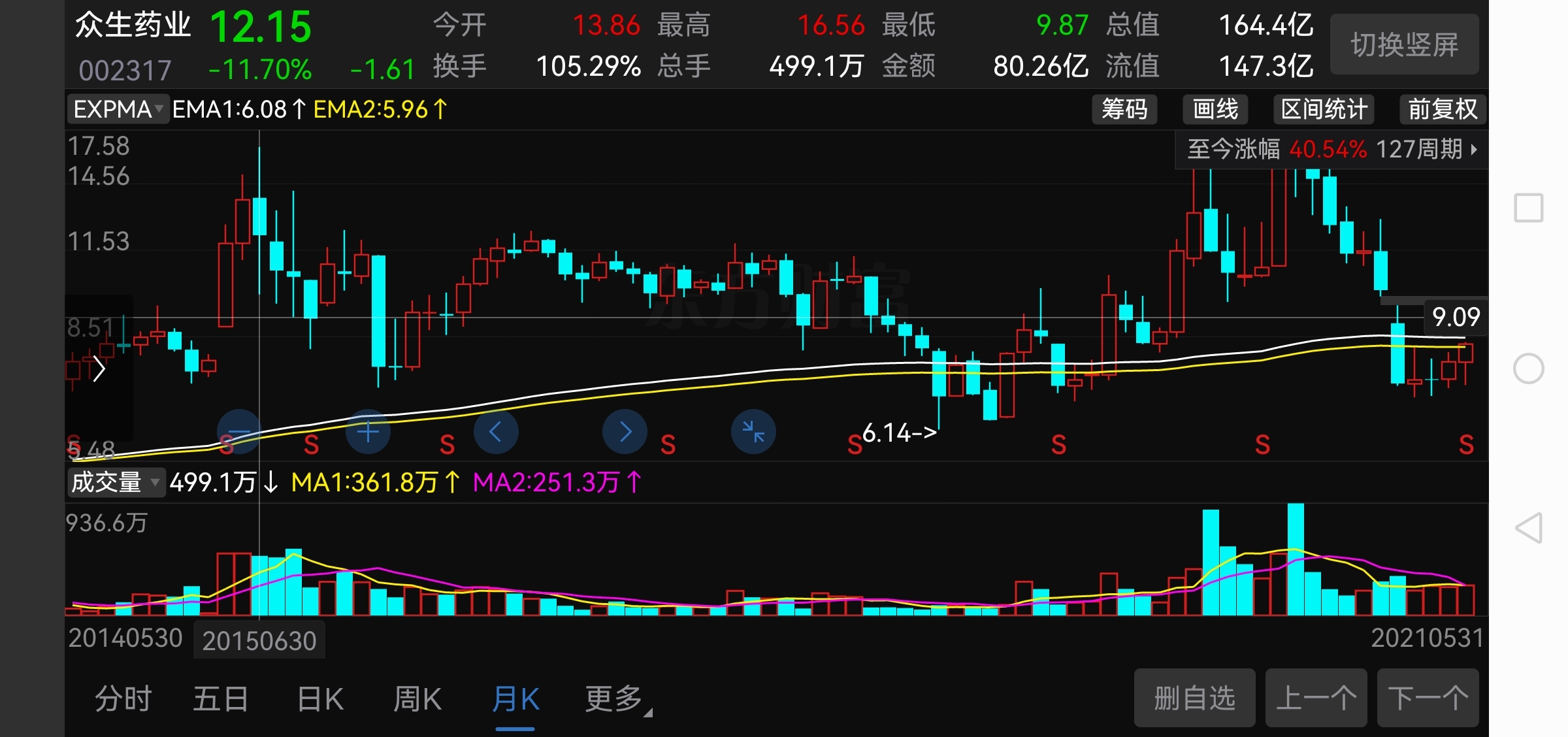1568x737 pixels.
Task: Tap the zoom-out minus circle on chart
Action: pyautogui.click(x=239, y=432)
